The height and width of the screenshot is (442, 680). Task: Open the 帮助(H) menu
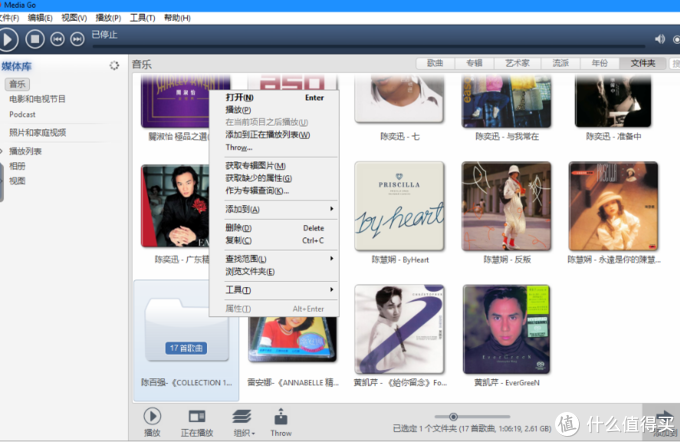click(177, 18)
